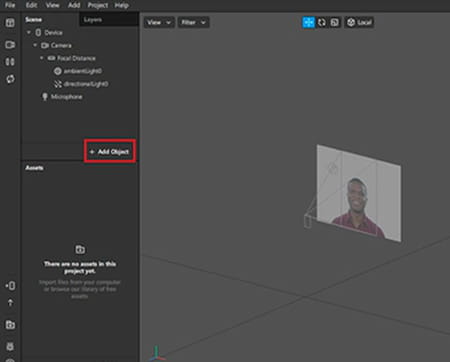Select the Scene panel tab
Viewport: 450px width, 362px height.
pos(34,20)
